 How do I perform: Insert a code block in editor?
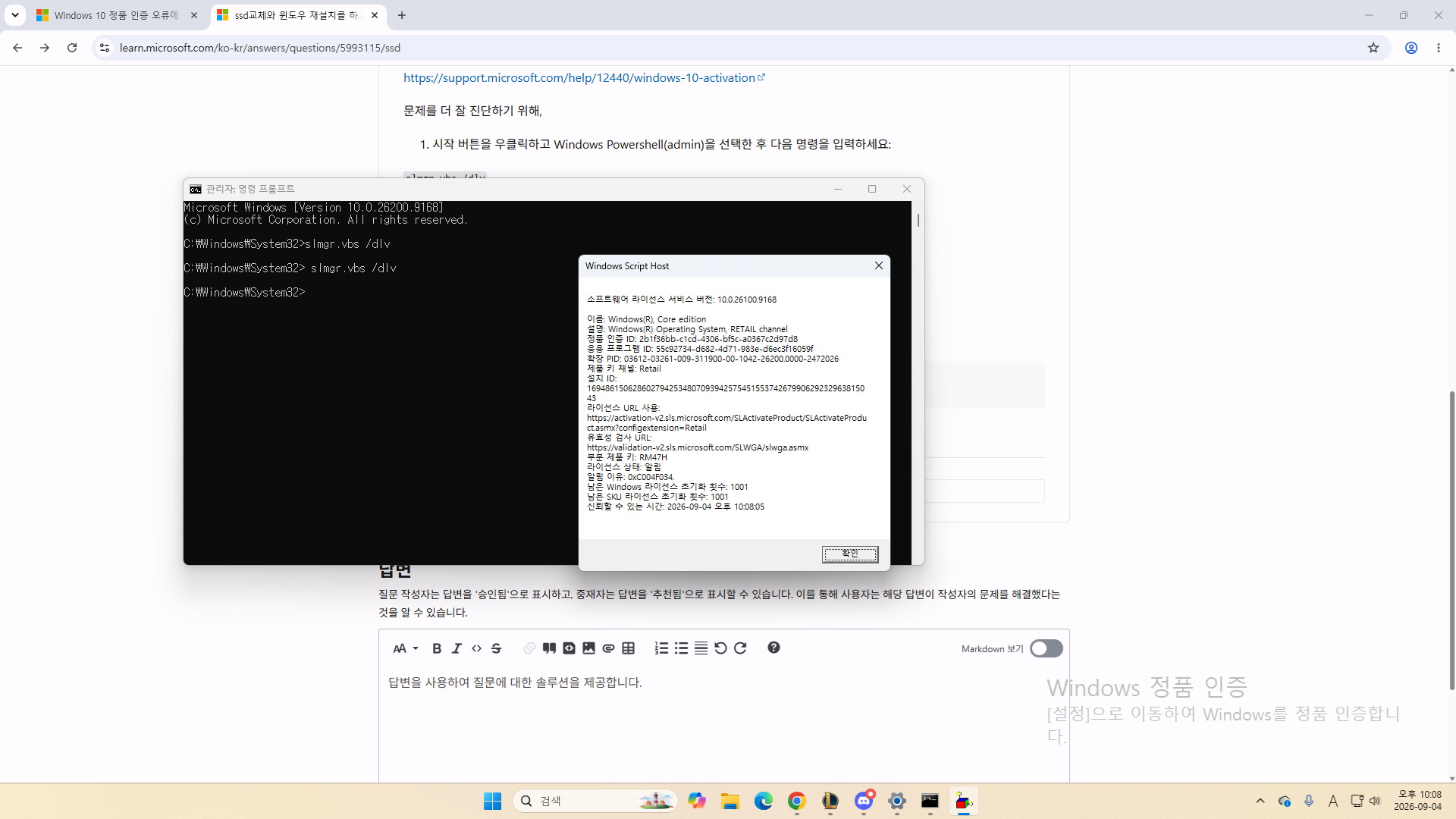[569, 648]
